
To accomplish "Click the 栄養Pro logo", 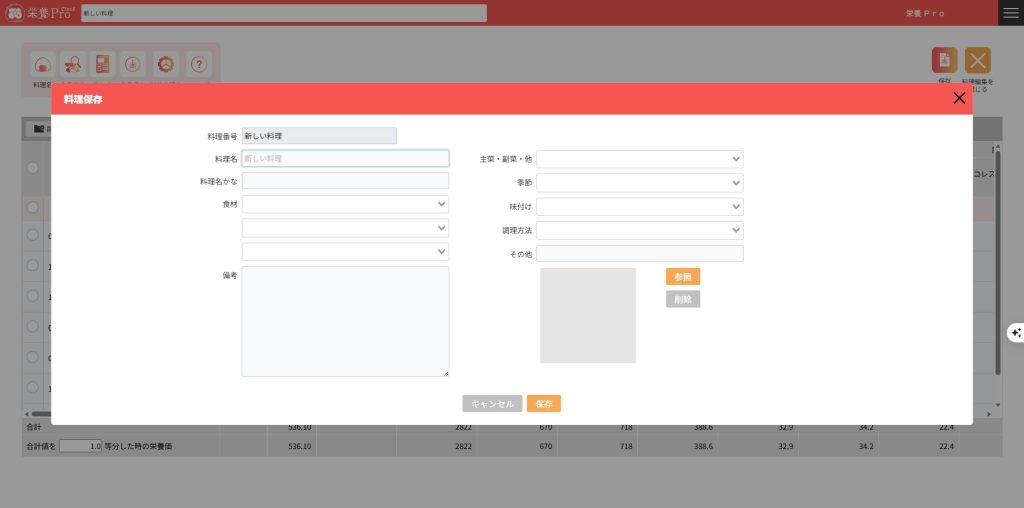I will pyautogui.click(x=40, y=12).
